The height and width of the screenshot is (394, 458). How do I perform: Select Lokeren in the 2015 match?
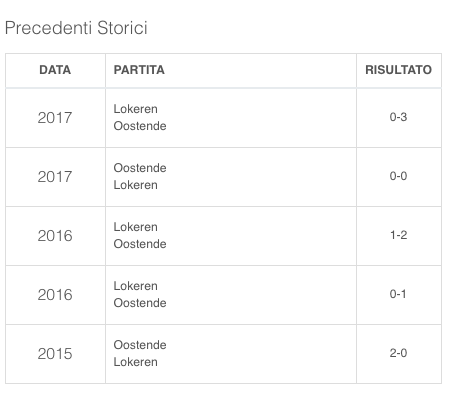click(135, 362)
